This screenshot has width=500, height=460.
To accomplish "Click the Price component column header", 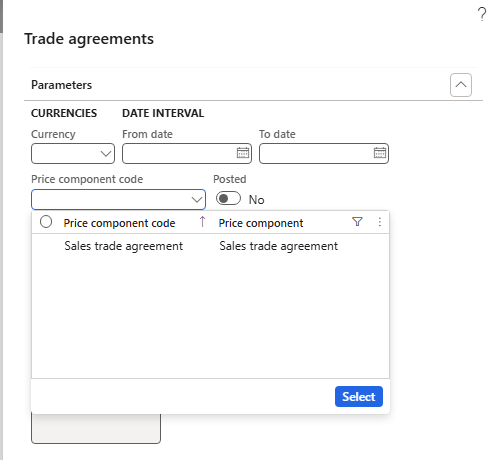I will coord(261,223).
